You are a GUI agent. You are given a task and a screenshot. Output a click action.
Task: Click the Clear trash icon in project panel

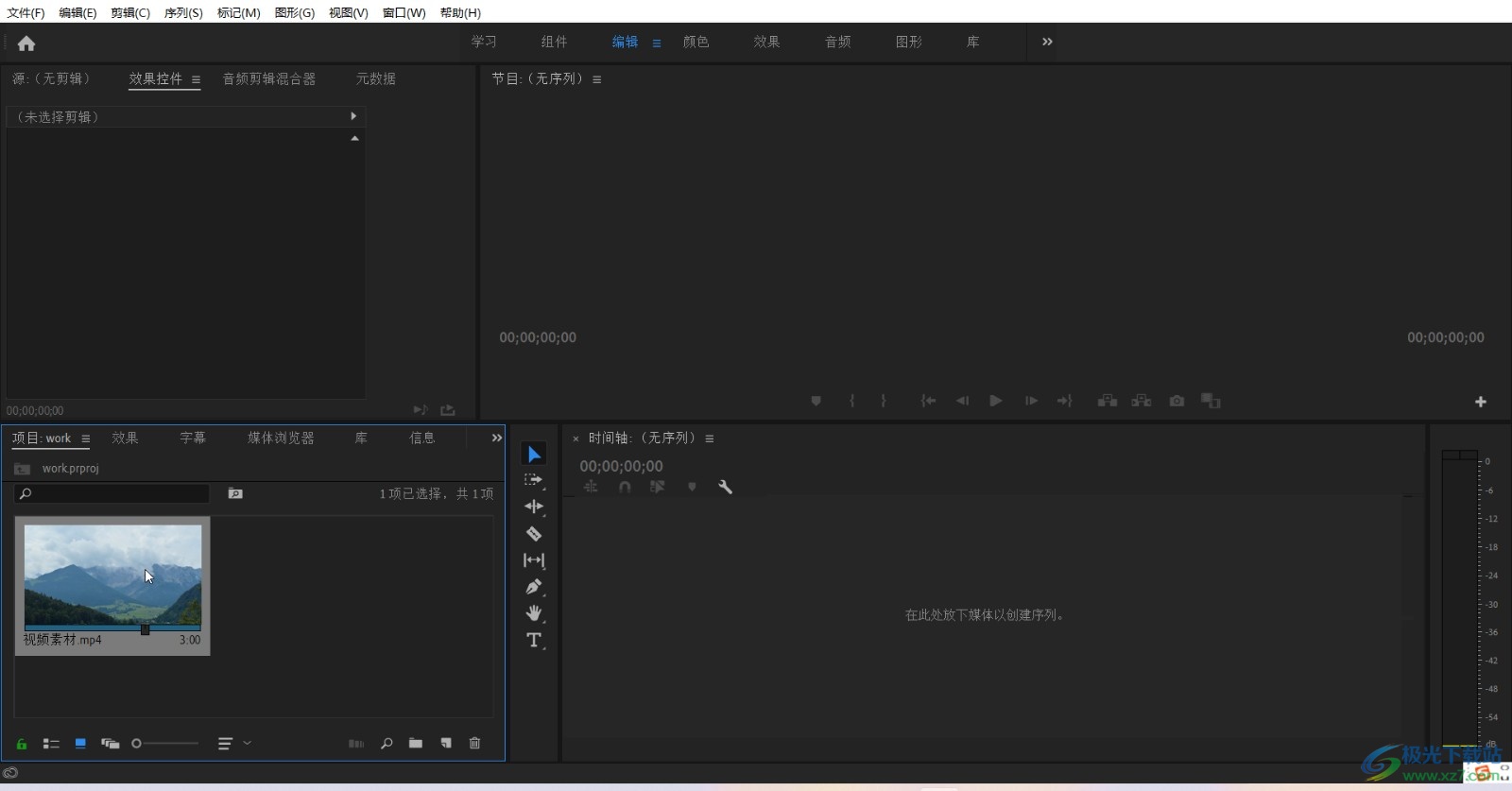474,744
